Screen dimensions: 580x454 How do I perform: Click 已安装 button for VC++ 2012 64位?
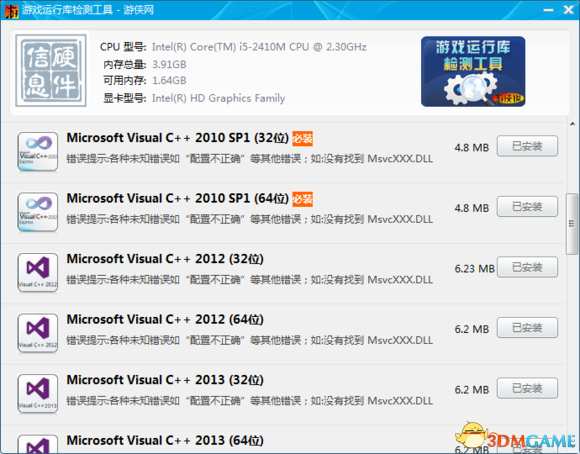click(527, 327)
